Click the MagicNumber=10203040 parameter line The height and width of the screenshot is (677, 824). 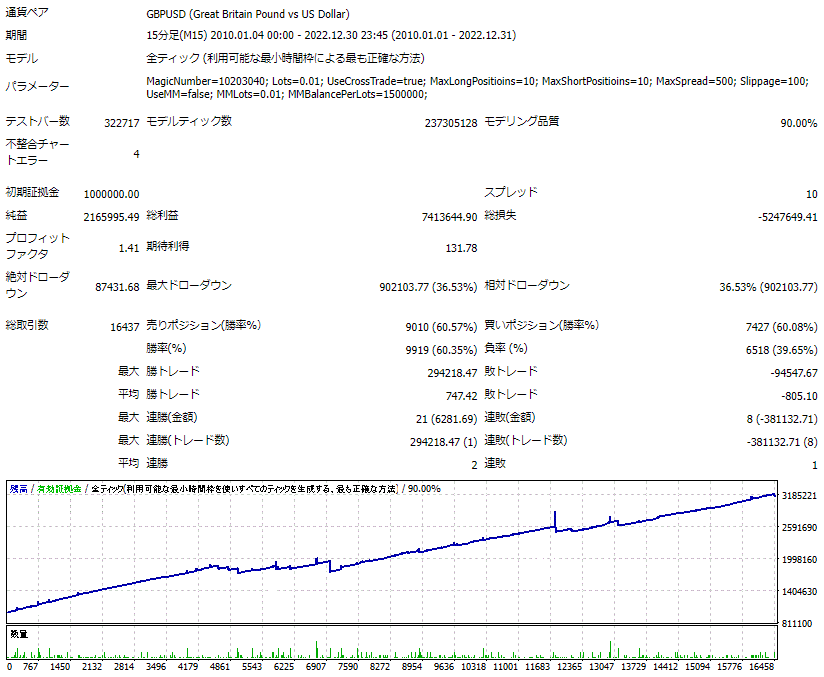click(477, 81)
